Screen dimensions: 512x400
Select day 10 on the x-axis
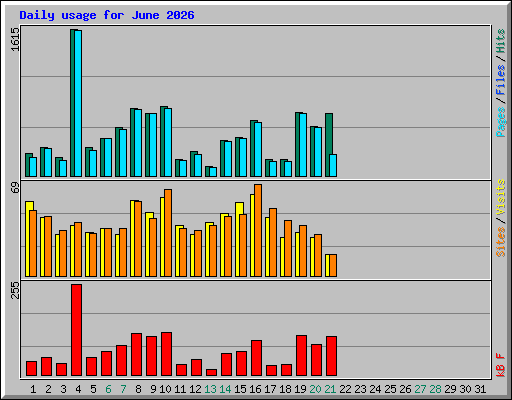(165, 389)
